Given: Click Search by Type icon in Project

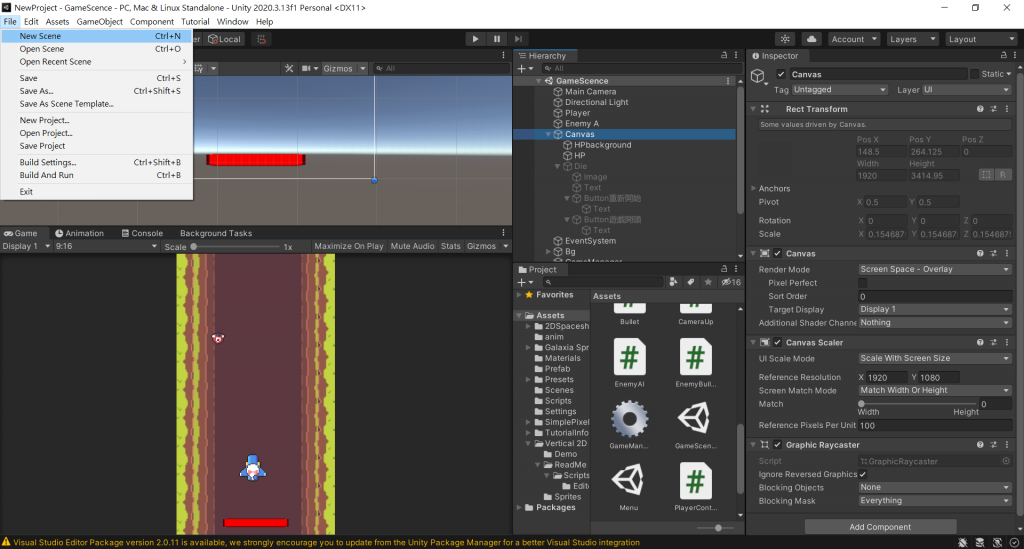Looking at the screenshot, I should pyautogui.click(x=673, y=282).
